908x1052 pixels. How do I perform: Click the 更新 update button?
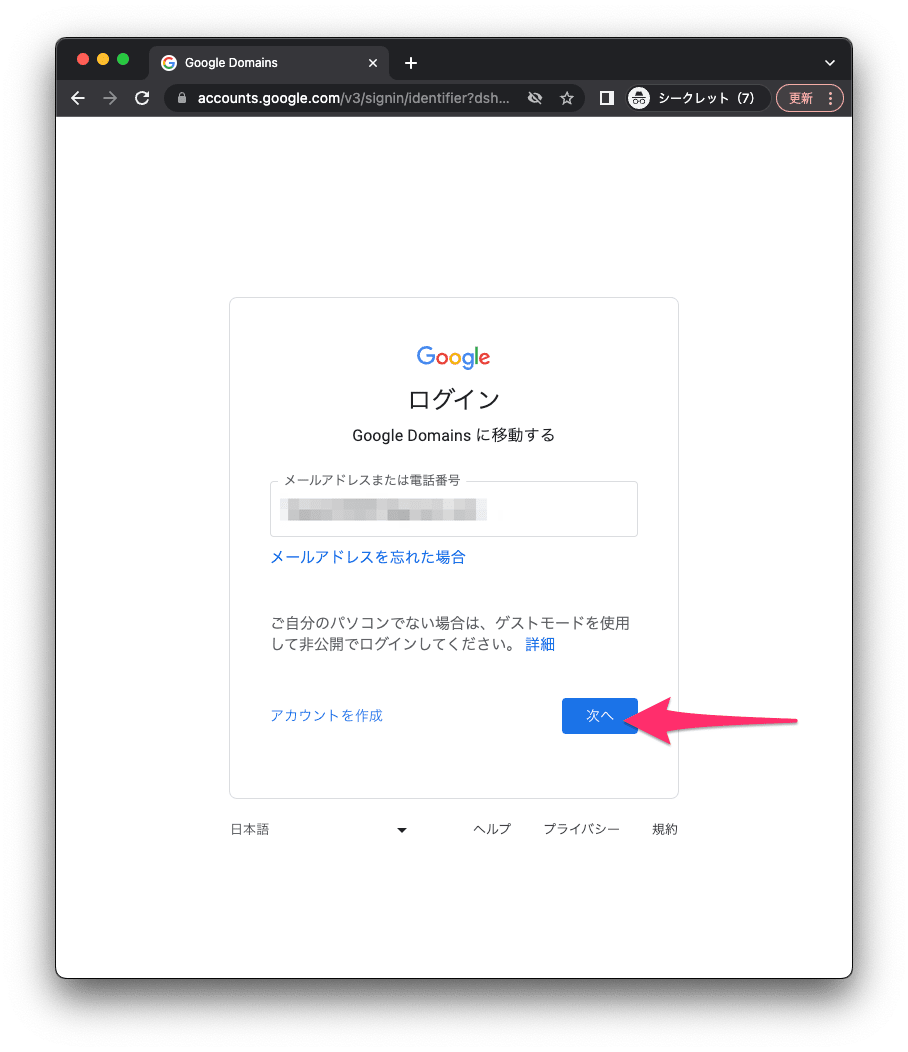tap(801, 98)
